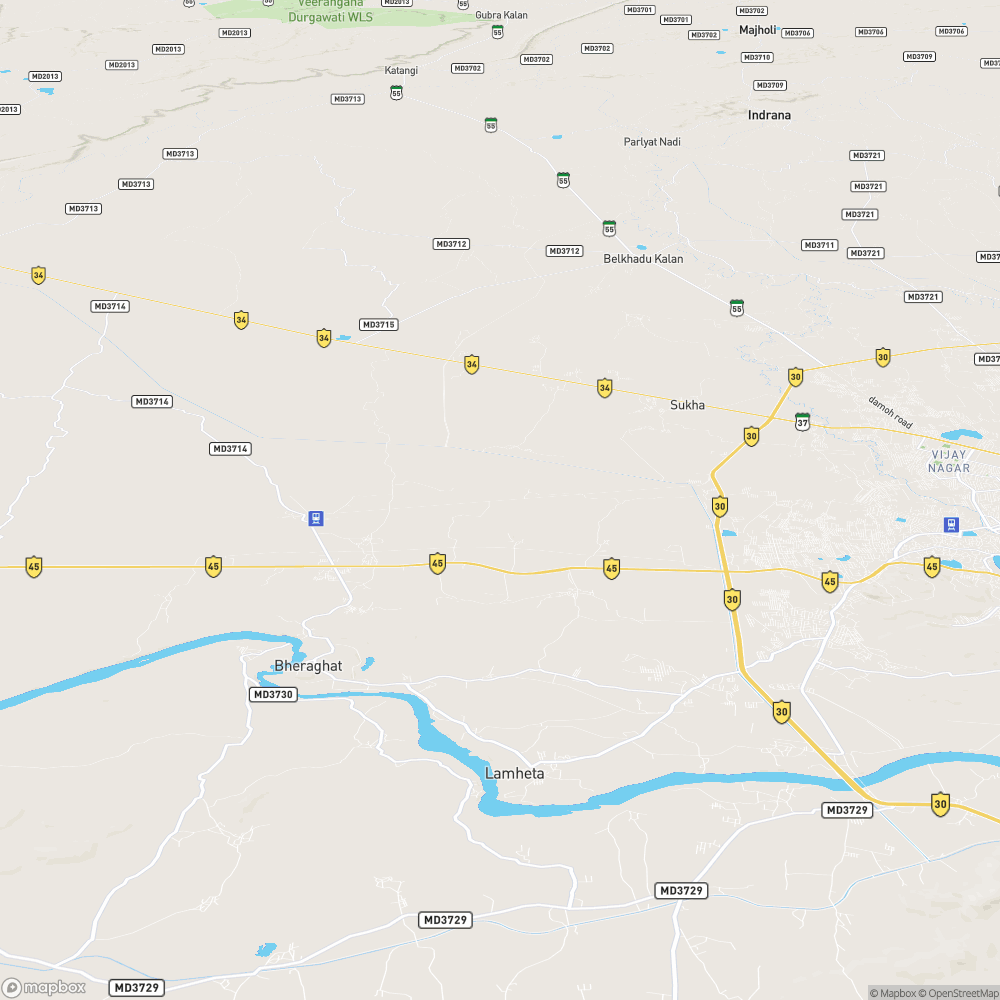Click the railway station icon below Vijay Nagar
This screenshot has height=1000, width=1000.
point(951,525)
